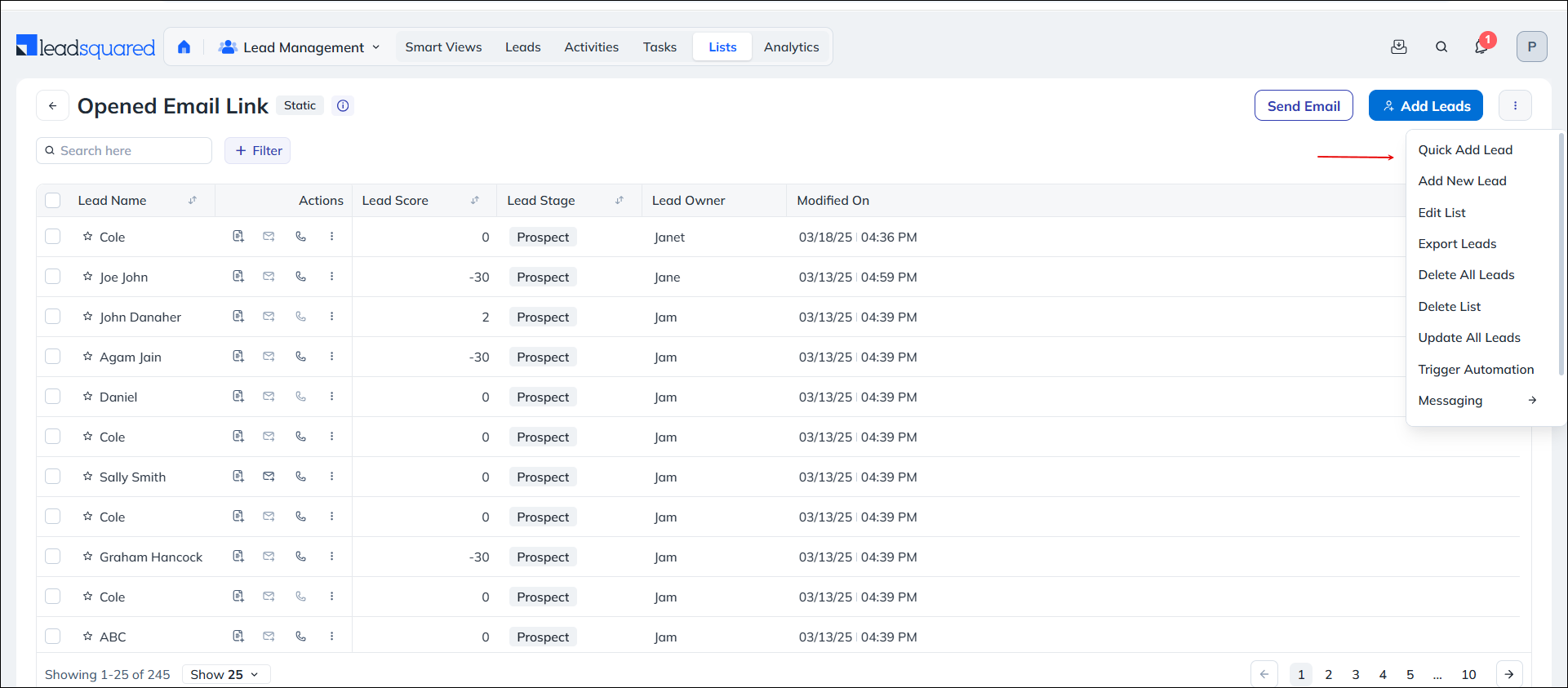The width and height of the screenshot is (1568, 688).
Task: Toggle the select-all header checkbox
Action: 53,200
